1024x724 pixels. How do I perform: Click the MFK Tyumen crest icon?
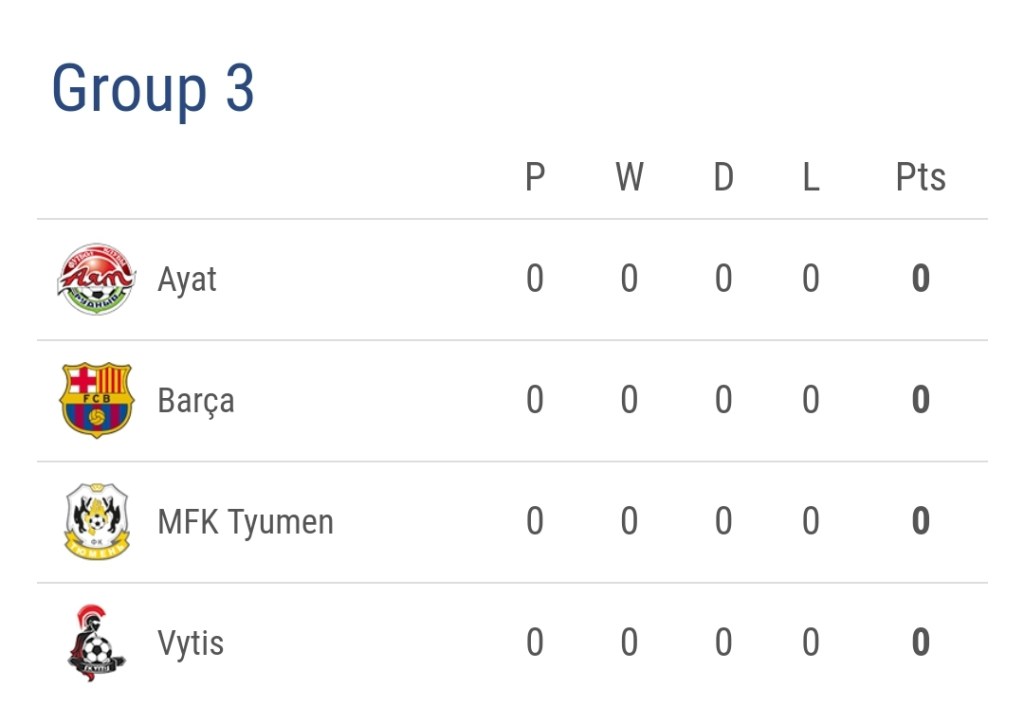coord(96,521)
